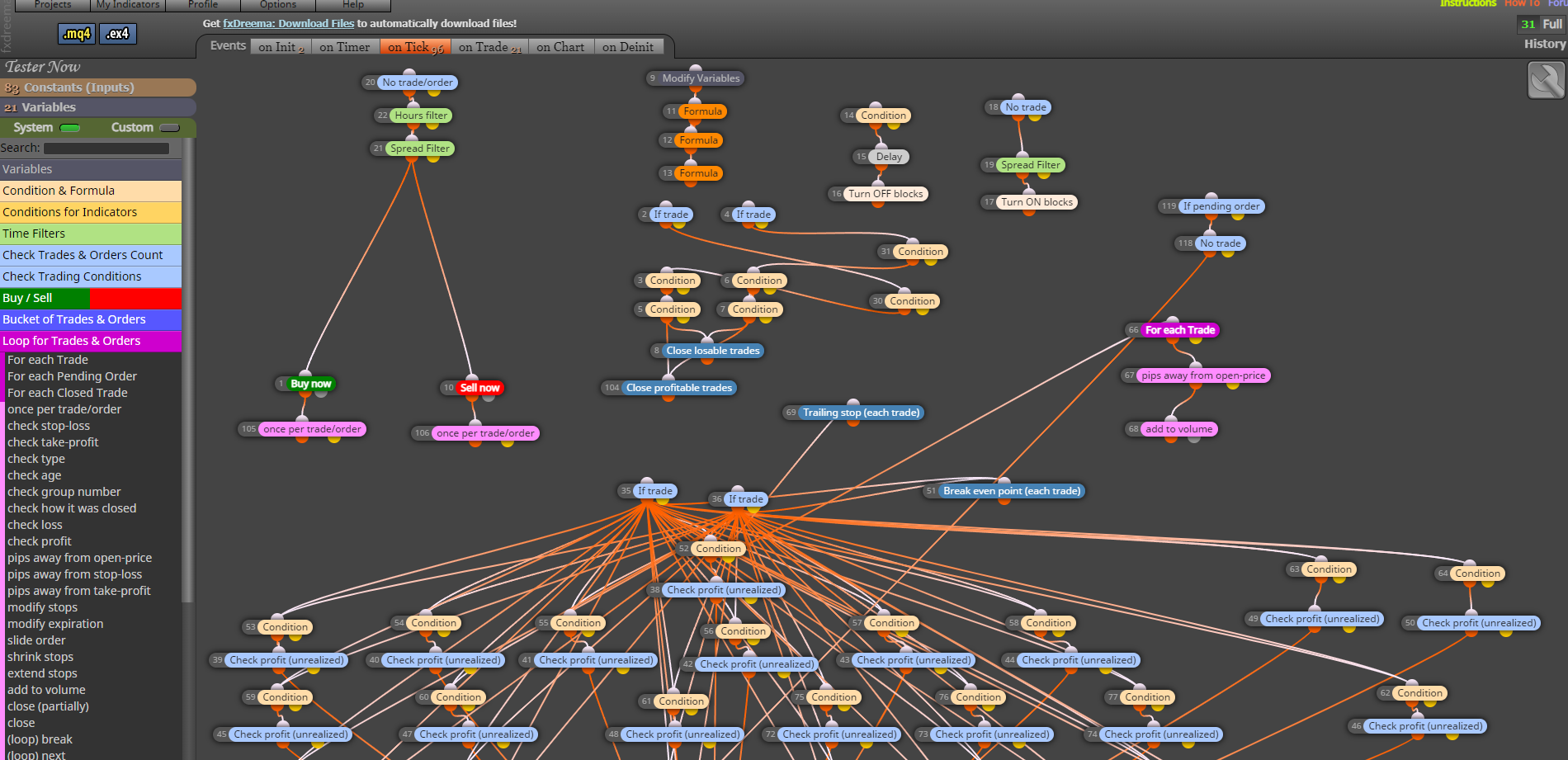Expand Check Trades & Orders Count category
The image size is (1568, 760).
pos(91,255)
